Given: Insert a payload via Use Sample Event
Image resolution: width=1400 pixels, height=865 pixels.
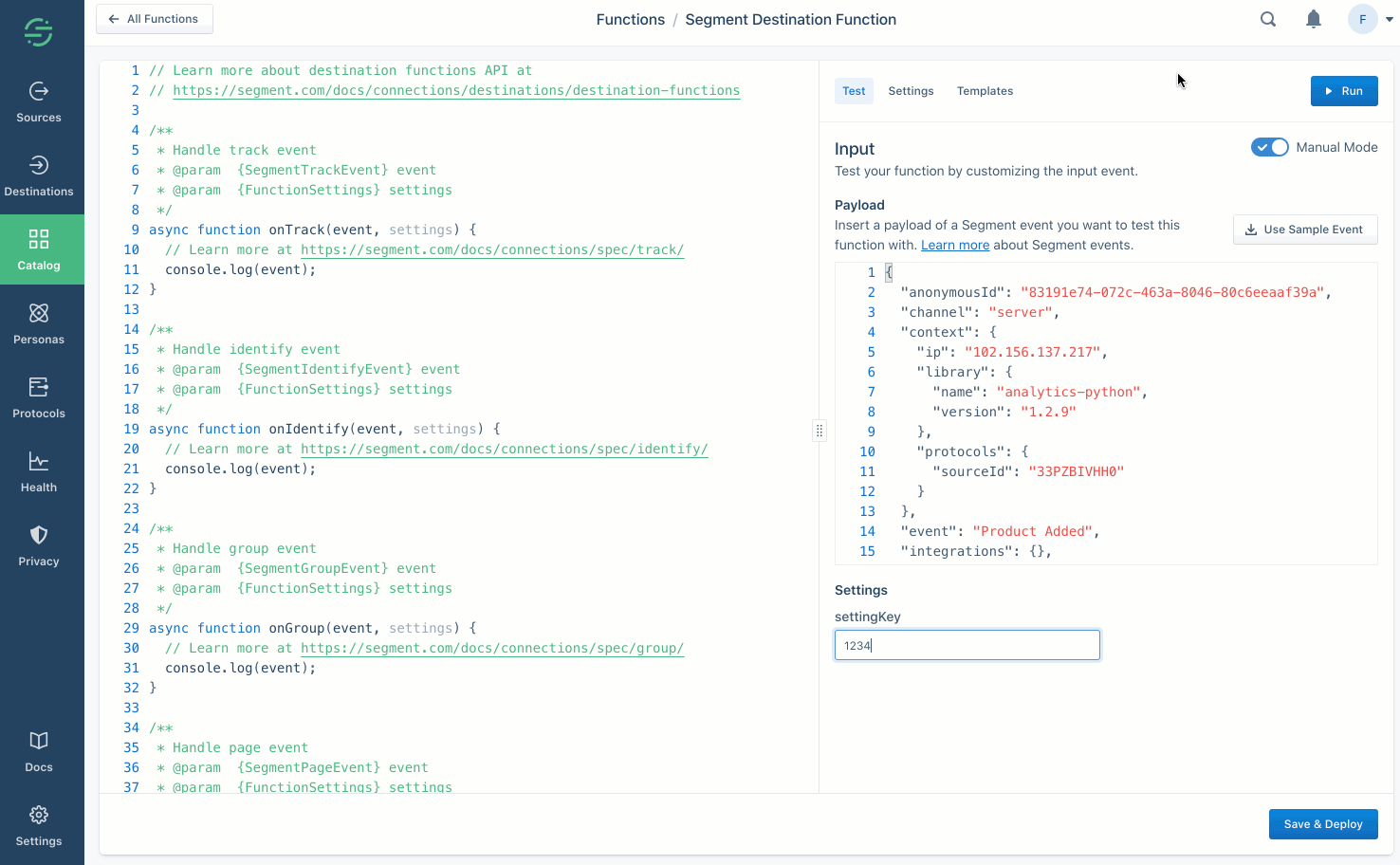Looking at the screenshot, I should tap(1305, 229).
